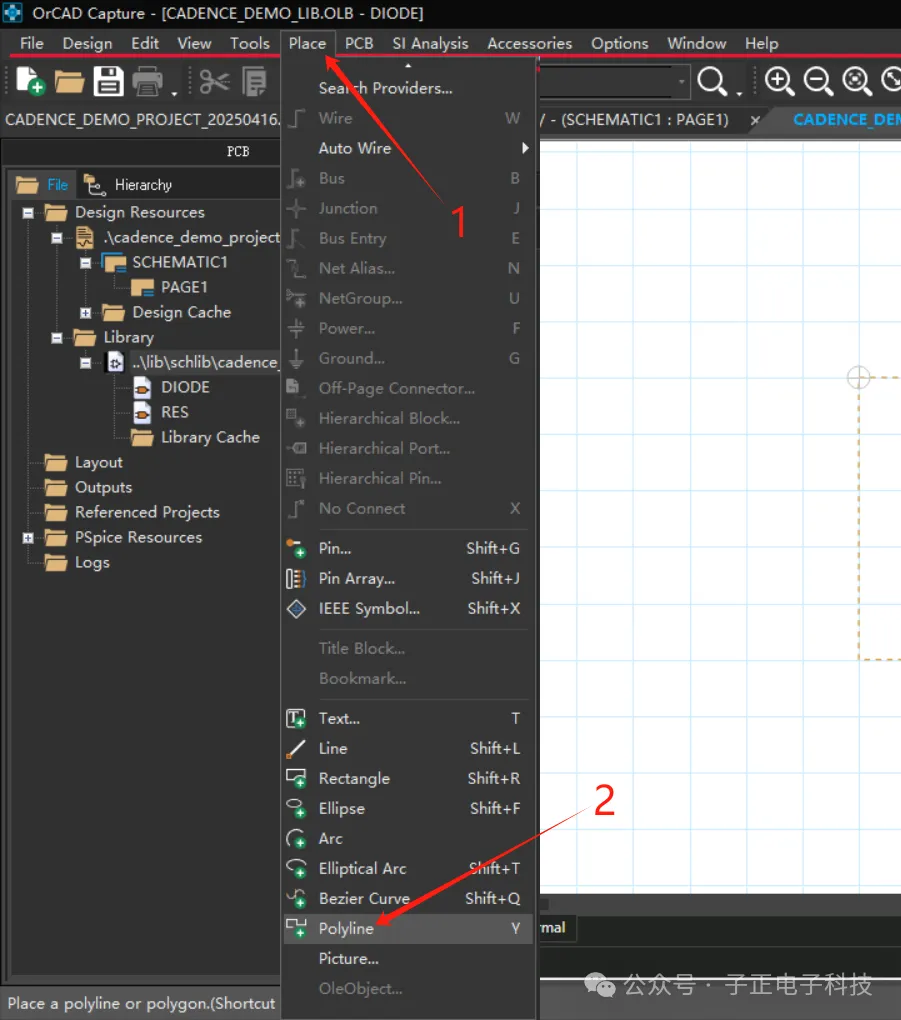Click the Zoom to region icon
Screen dimensions: 901x1020
[x=857, y=81]
